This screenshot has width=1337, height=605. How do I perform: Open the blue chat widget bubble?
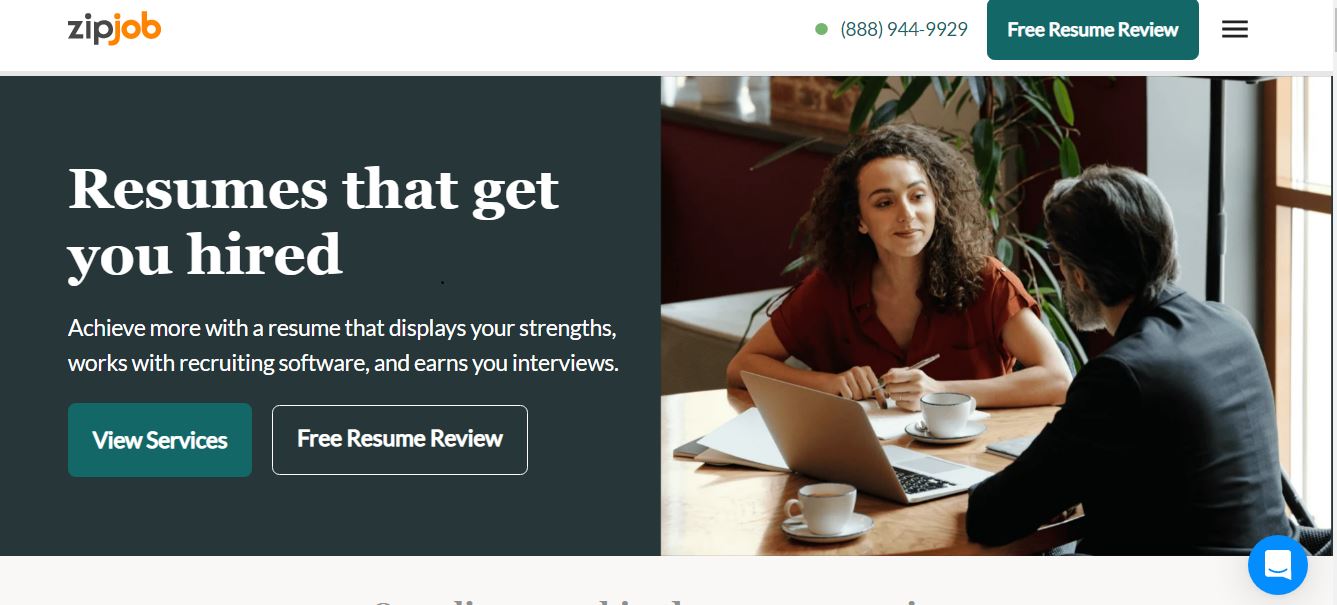(1278, 565)
